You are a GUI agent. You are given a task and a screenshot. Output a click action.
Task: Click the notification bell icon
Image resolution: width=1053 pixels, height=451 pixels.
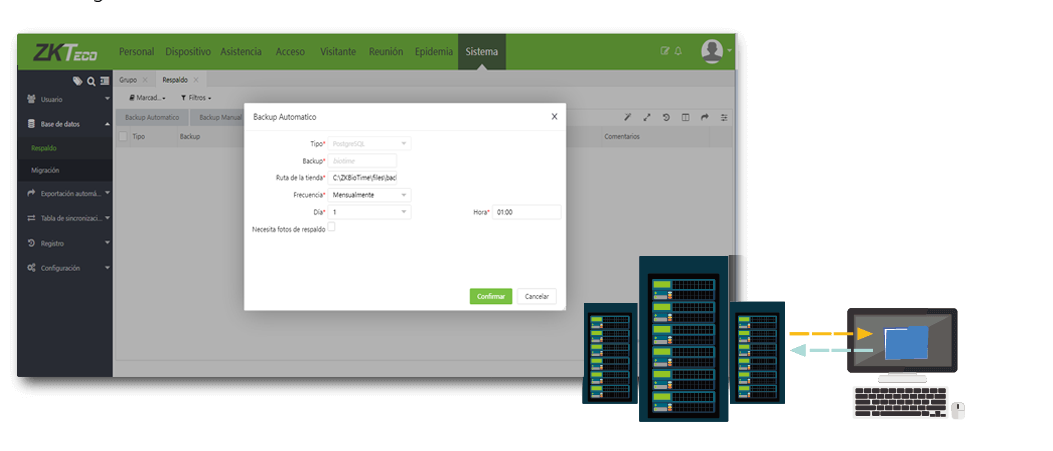tap(678, 51)
